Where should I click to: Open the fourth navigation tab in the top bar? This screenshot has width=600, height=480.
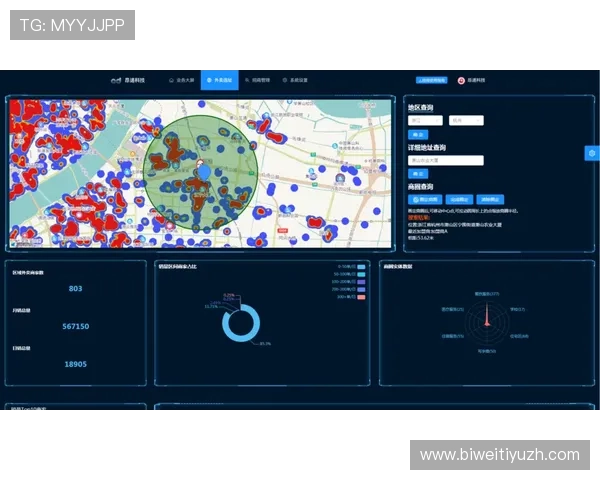tap(295, 80)
